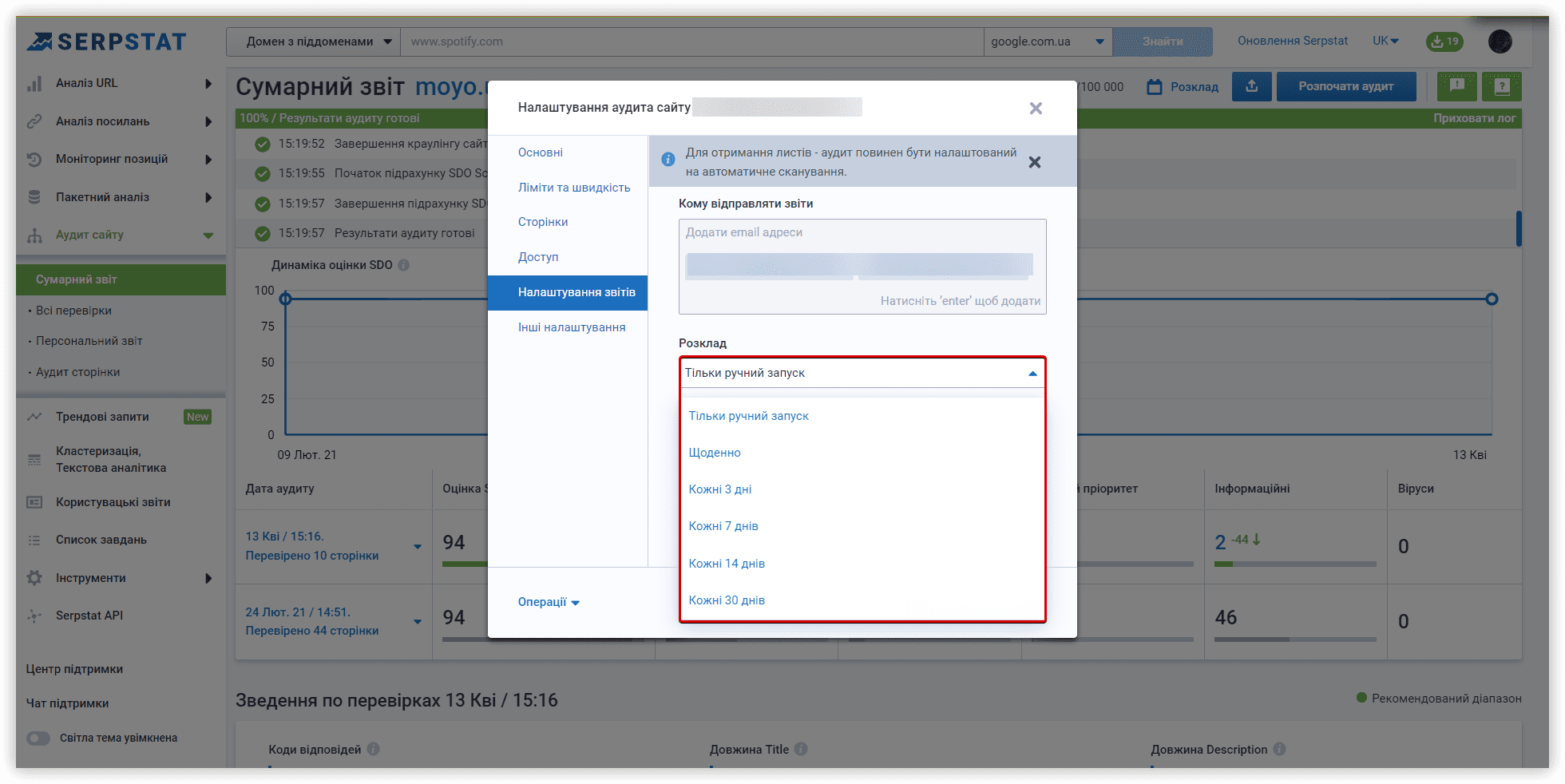Open the google.com.ua search engine dropdown
The width and height of the screenshot is (1565, 784).
pos(1048,42)
